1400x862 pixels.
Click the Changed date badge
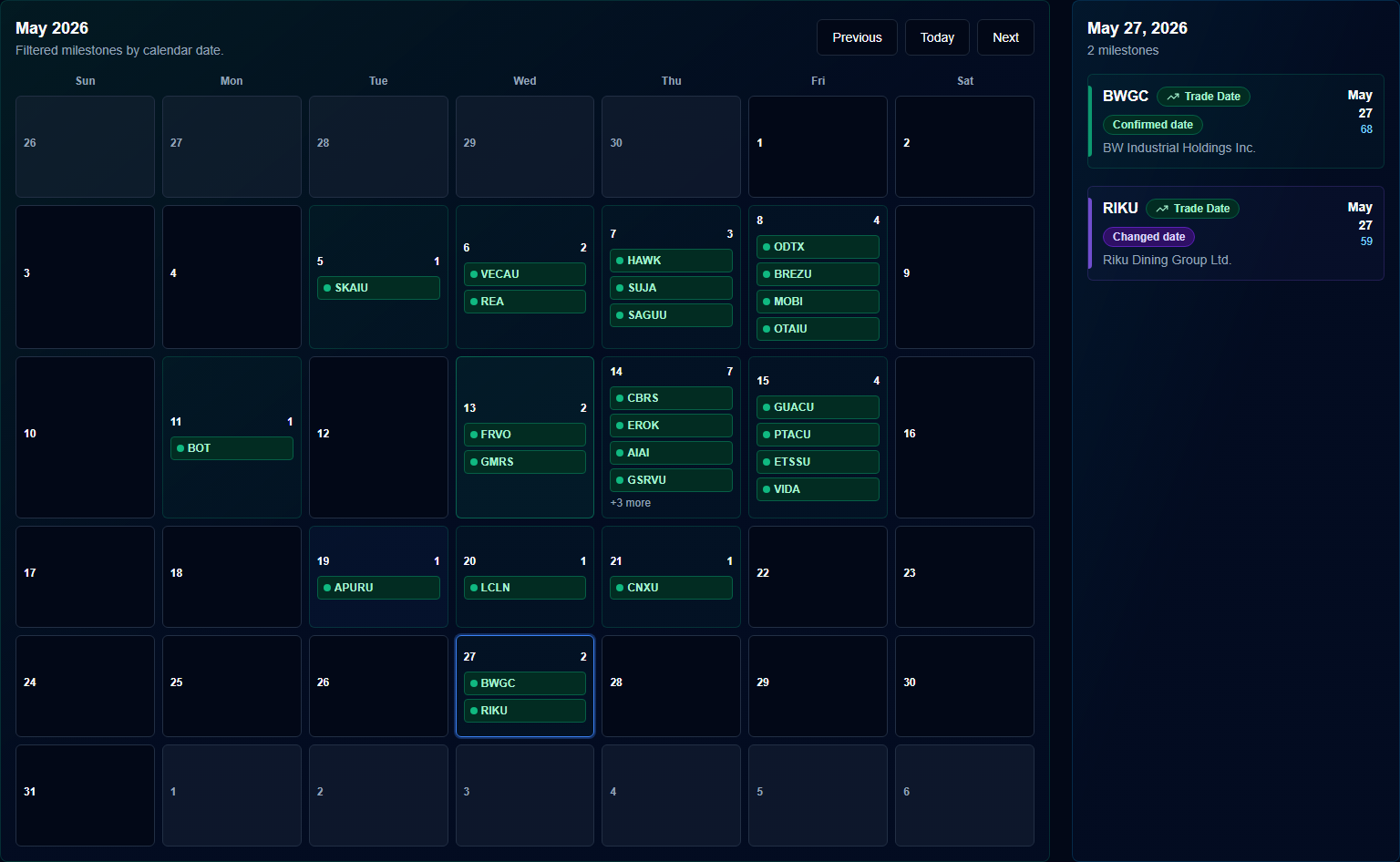[x=1148, y=237]
